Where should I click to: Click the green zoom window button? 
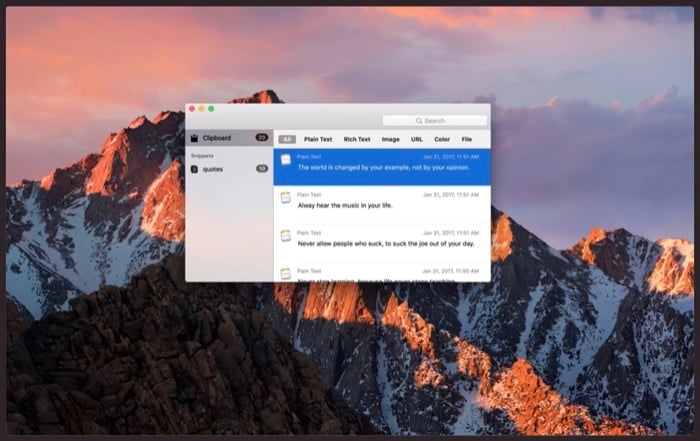click(x=211, y=108)
